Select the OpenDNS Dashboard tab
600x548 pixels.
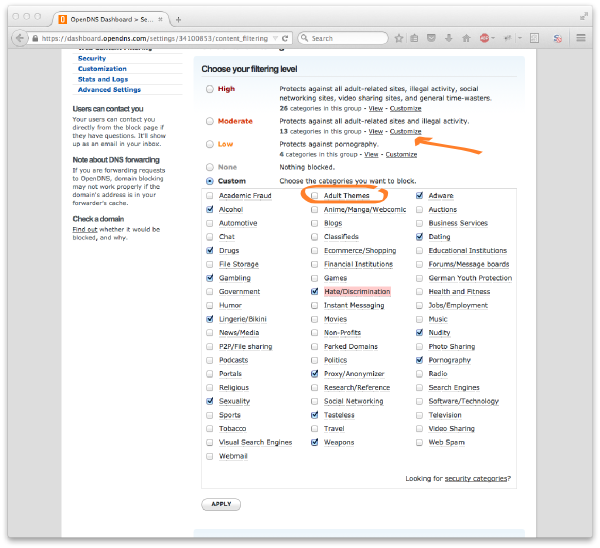click(x=111, y=19)
